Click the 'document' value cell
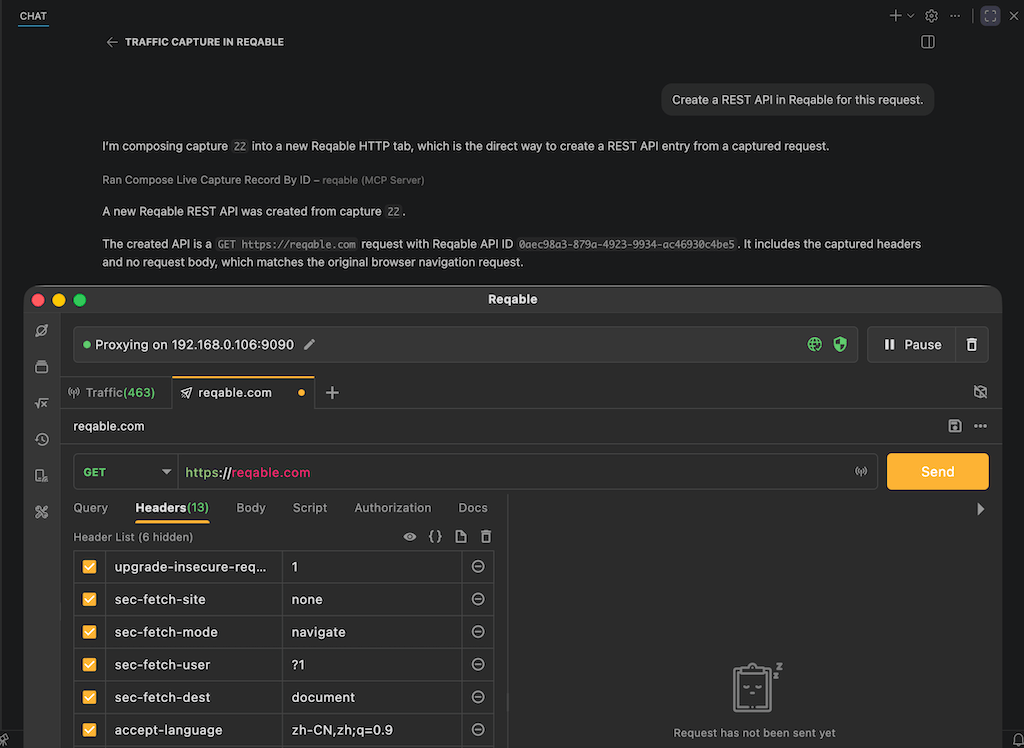This screenshot has height=748, width=1024. click(x=372, y=697)
